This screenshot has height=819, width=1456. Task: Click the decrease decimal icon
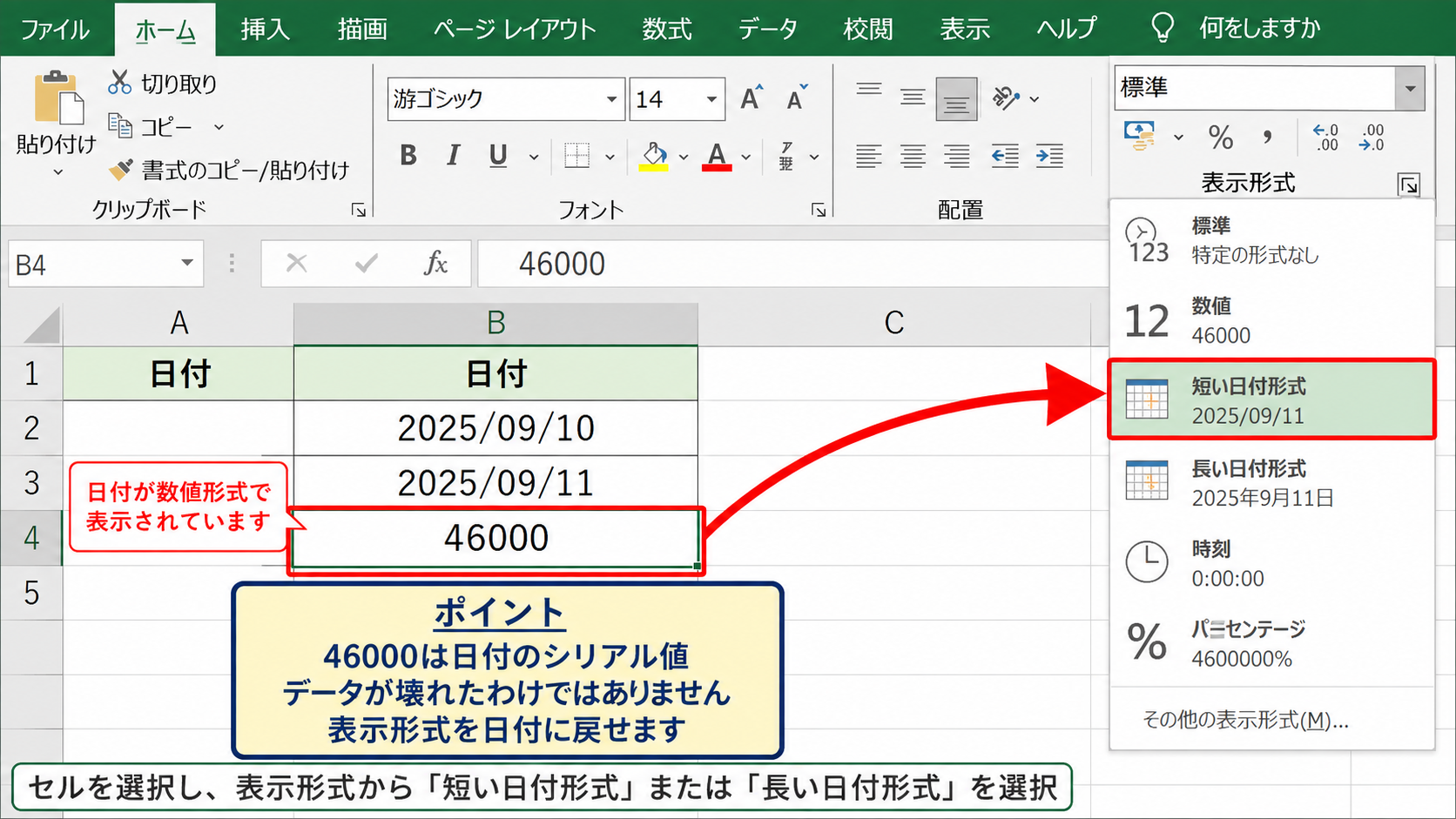[1372, 137]
